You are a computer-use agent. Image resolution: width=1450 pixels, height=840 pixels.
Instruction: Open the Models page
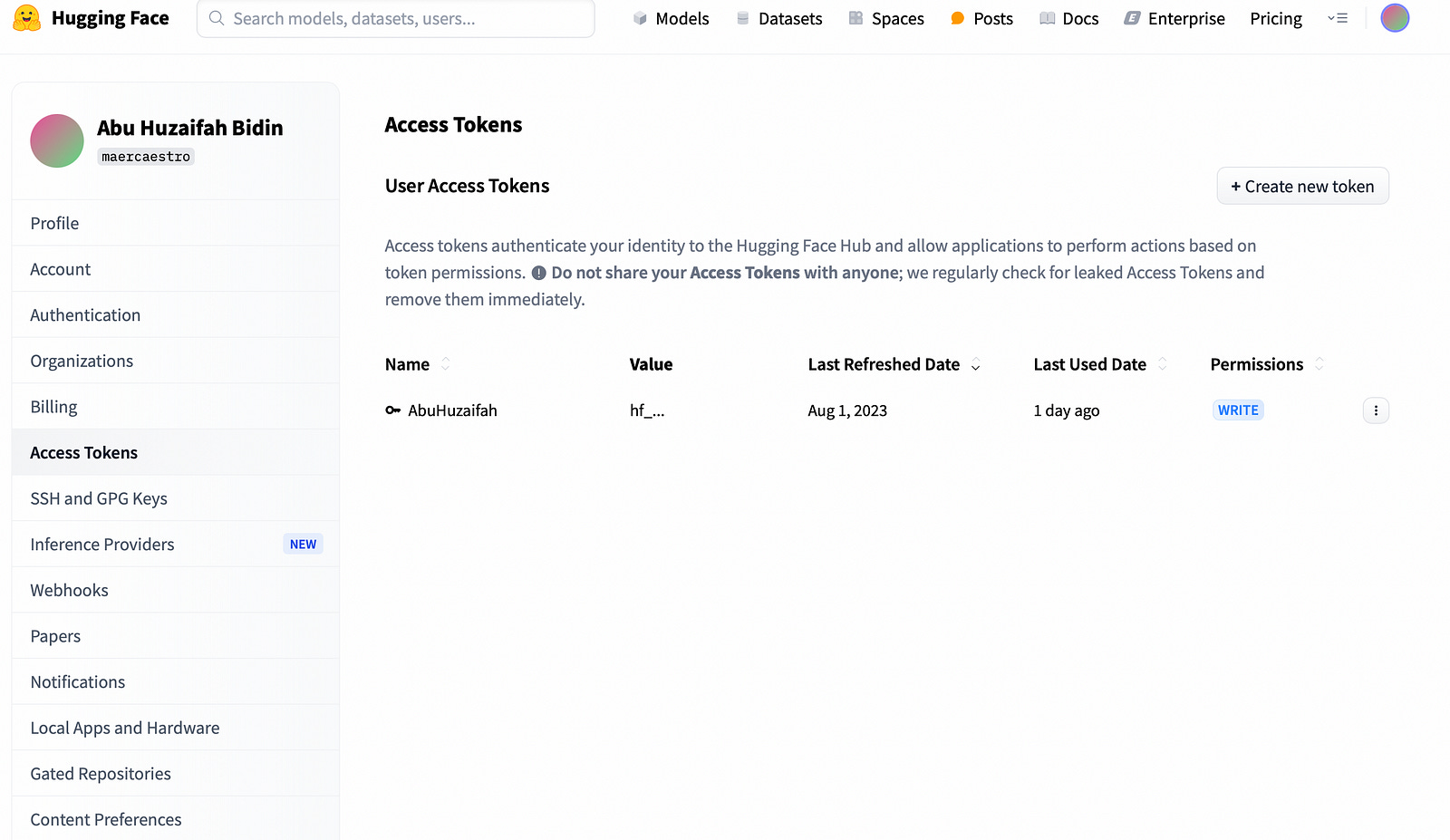671,18
